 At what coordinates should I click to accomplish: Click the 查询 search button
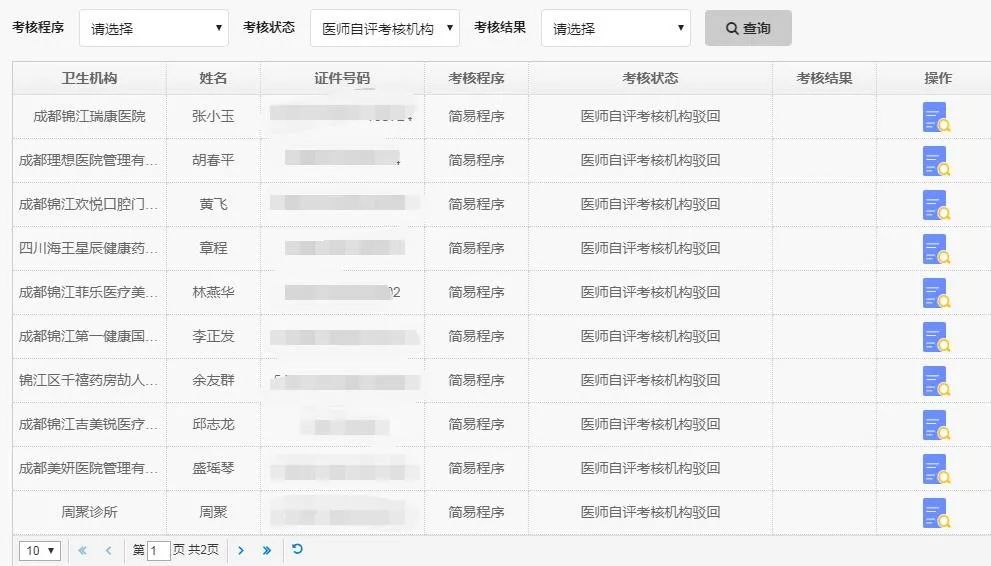(x=748, y=28)
